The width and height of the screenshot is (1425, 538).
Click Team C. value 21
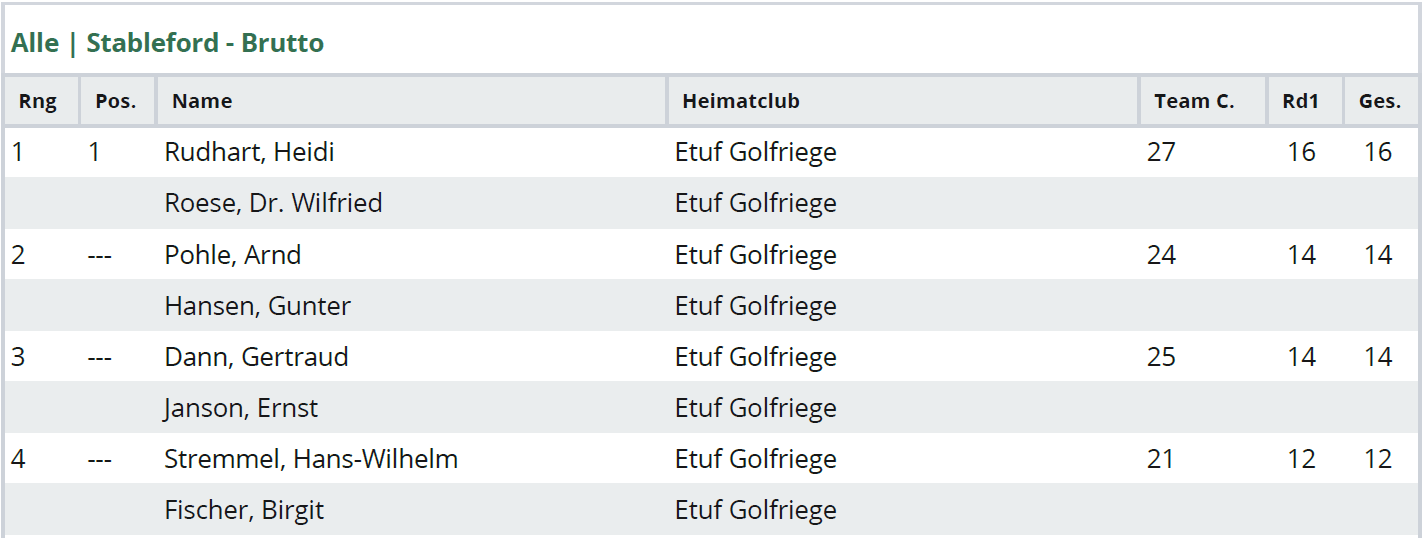1161,459
